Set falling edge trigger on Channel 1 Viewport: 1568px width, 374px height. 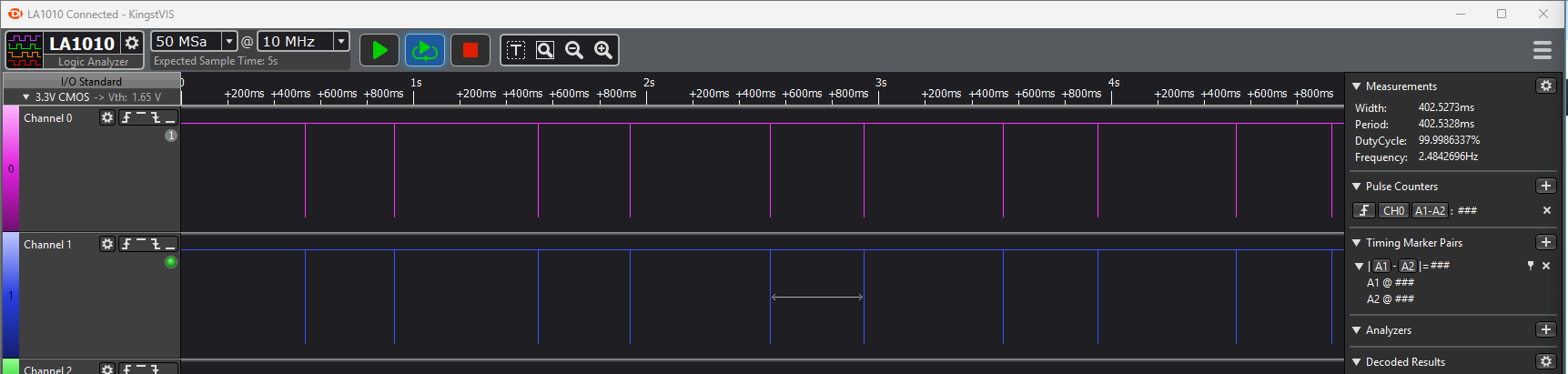point(156,244)
